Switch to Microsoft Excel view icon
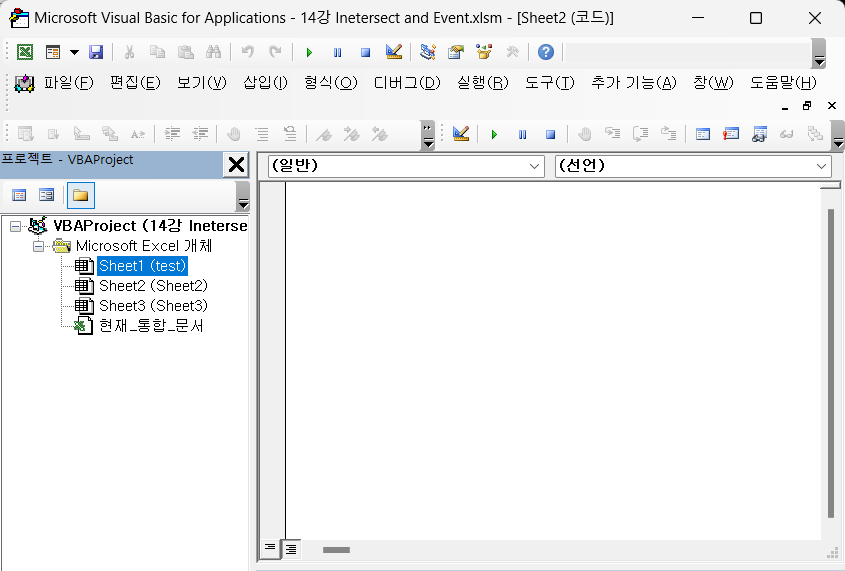This screenshot has height=571, width=845. click(25, 52)
